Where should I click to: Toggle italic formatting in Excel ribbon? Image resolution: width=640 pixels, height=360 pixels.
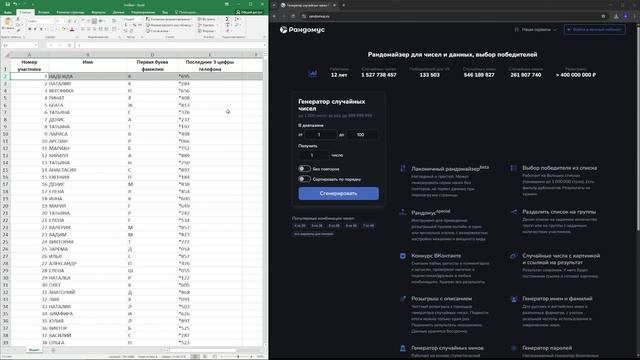click(35, 29)
